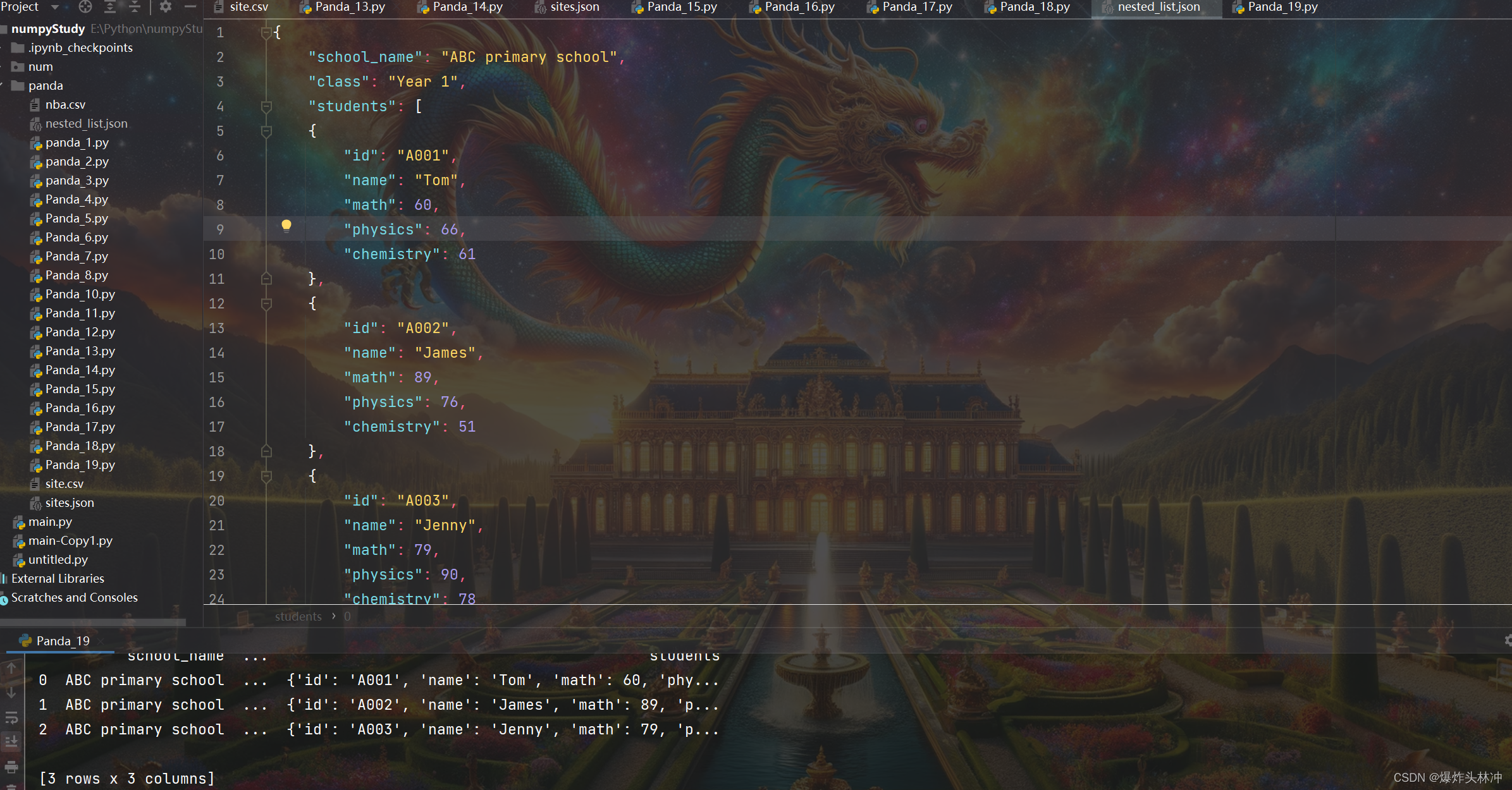Screen dimensions: 1512x790
Task: Switch to the Panda_15.py editor tab
Action: [x=675, y=7]
